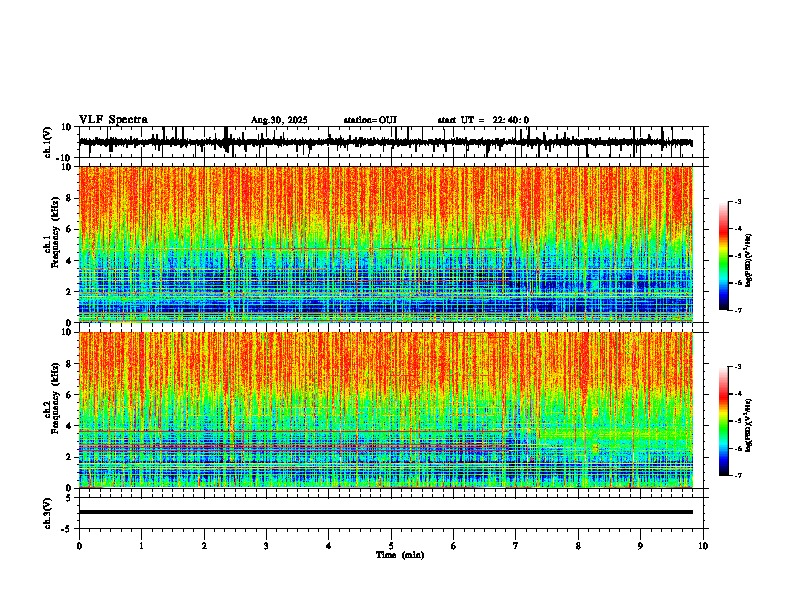Click the "6" kHz tick on ch.1 axis
The image size is (792, 612).
(x=70, y=229)
